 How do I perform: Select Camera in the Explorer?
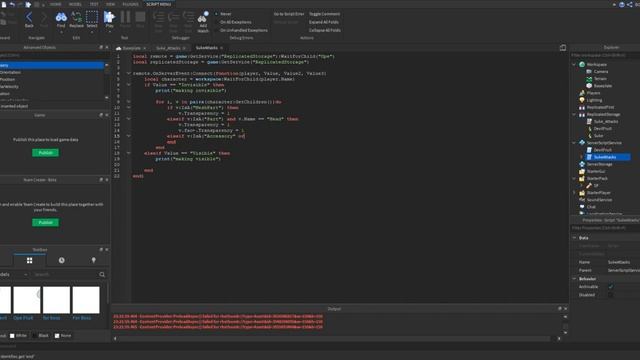pos(600,71)
